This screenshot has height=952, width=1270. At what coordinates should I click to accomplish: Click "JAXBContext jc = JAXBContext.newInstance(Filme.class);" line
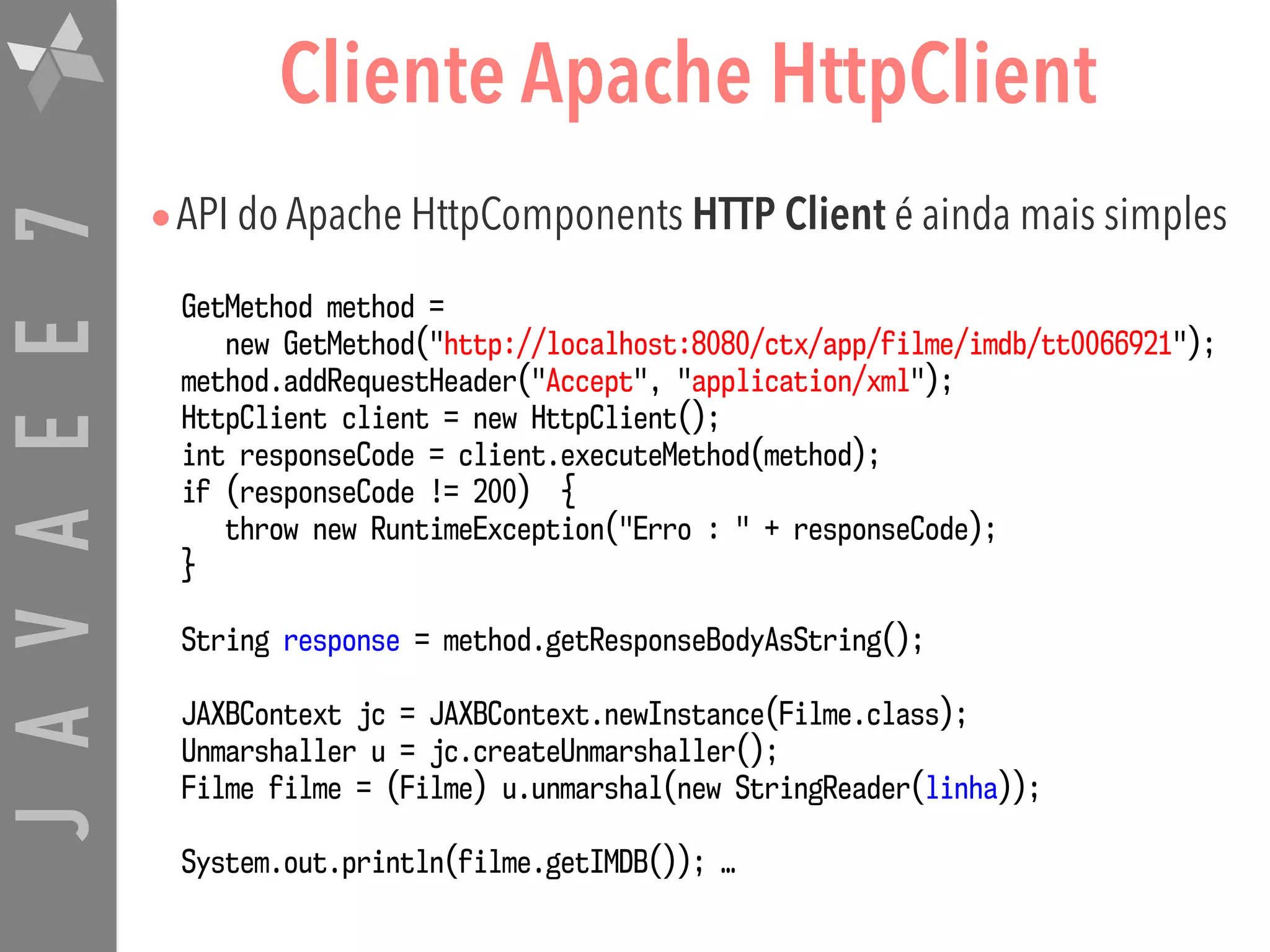[574, 714]
